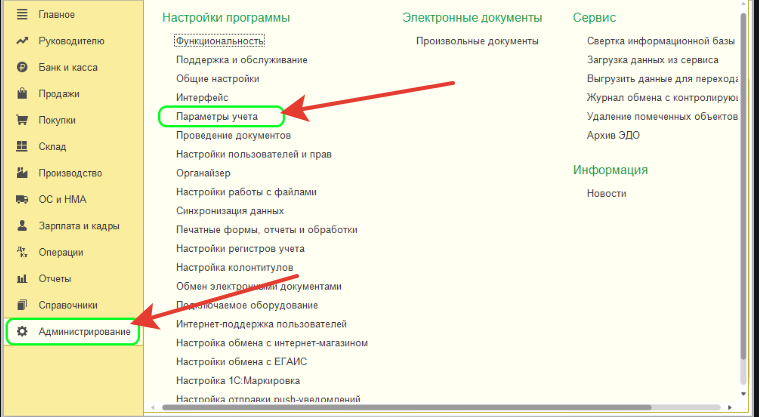
Task: Open Свертка информационной базы link
Action: 661,41
